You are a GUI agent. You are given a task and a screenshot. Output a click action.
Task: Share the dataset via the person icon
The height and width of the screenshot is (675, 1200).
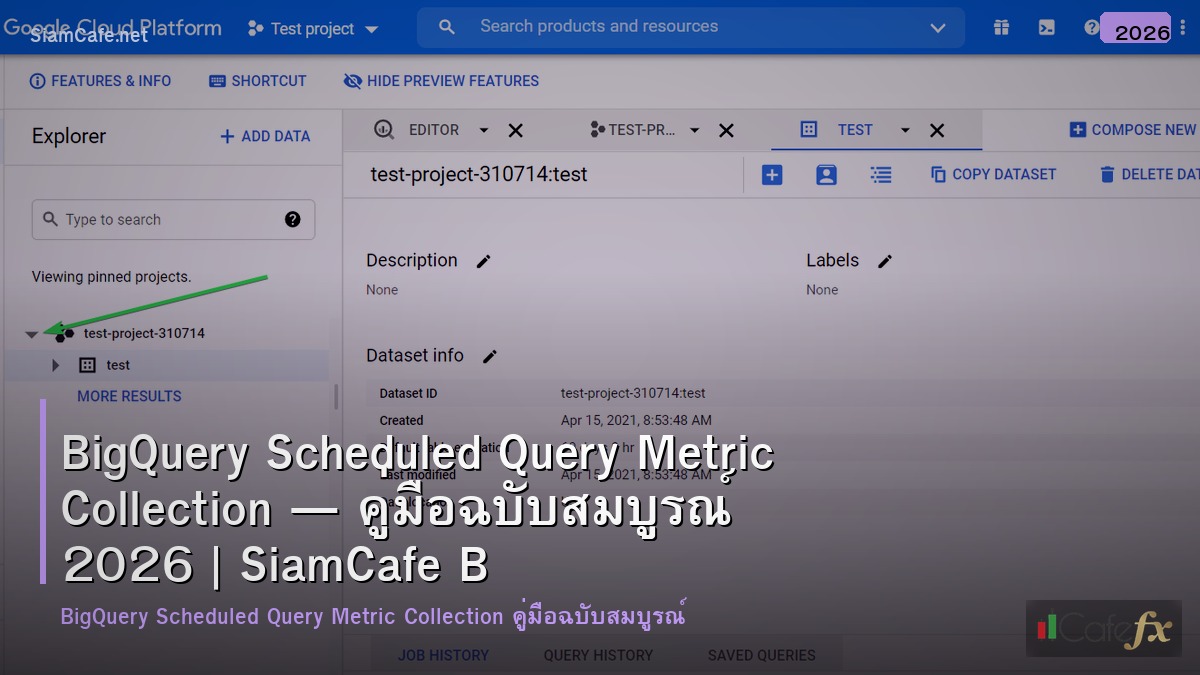point(826,174)
